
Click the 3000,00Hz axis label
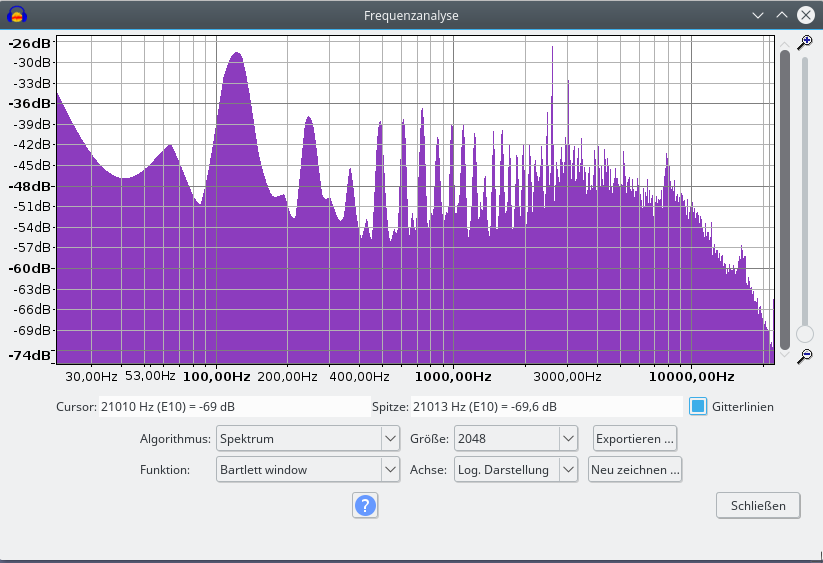click(x=567, y=377)
